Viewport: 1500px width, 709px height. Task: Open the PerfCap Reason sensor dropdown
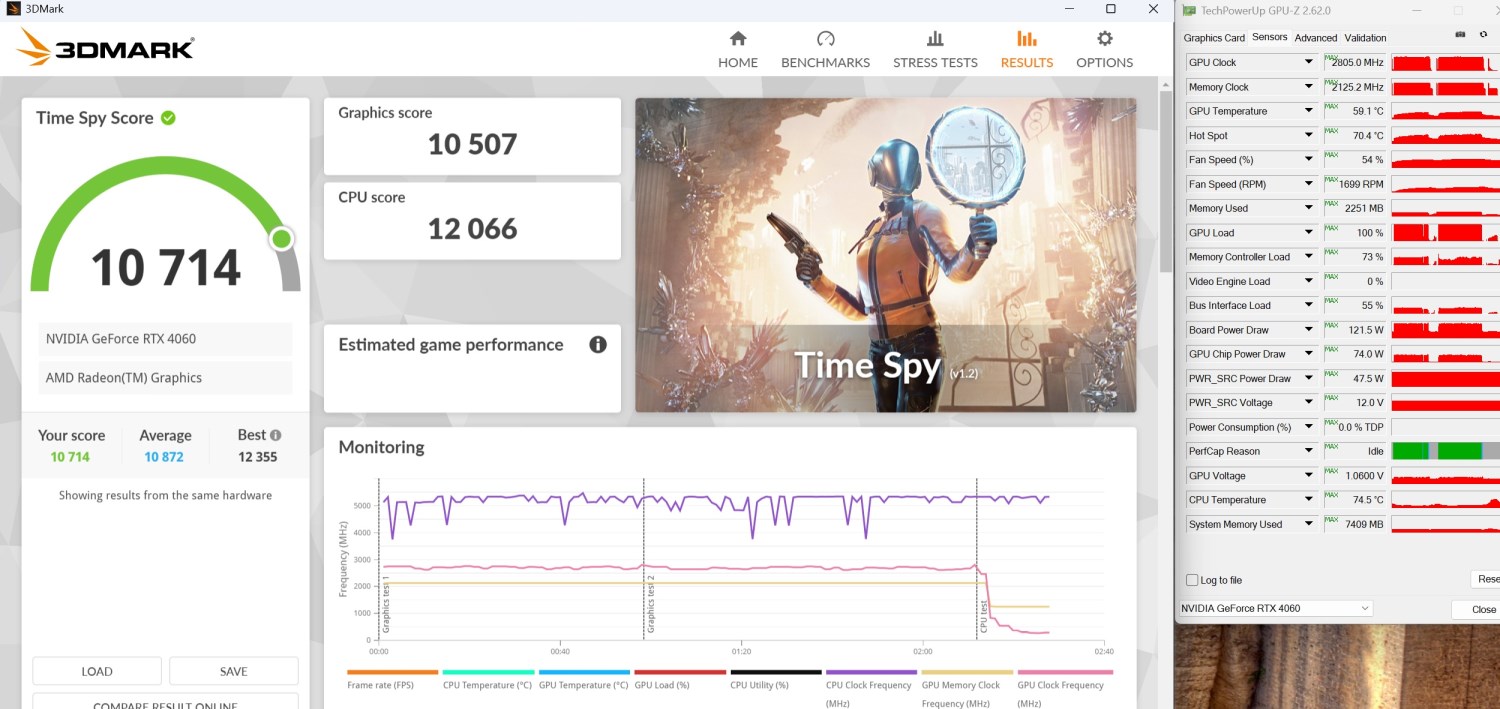[x=1308, y=451]
